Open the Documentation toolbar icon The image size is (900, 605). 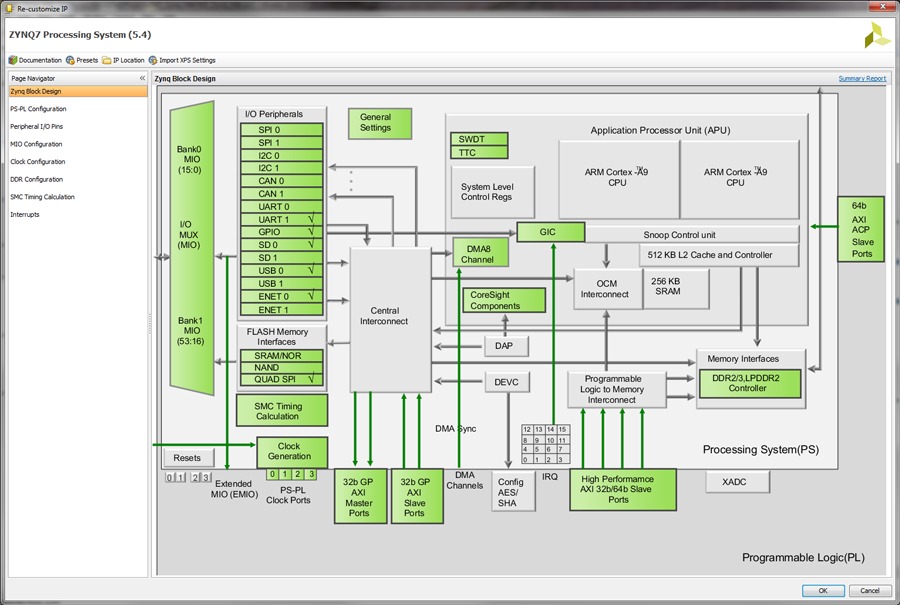(13, 60)
